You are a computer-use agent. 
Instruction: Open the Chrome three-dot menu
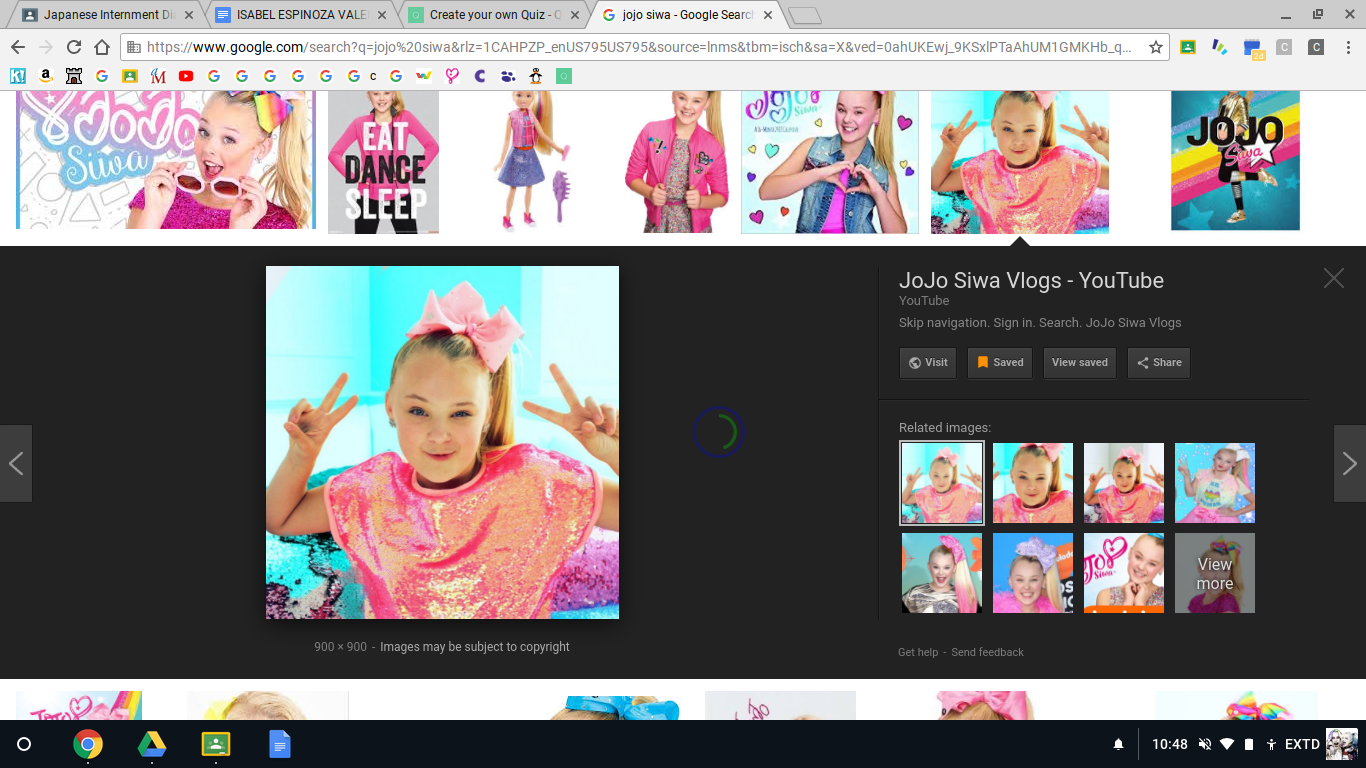click(x=1348, y=47)
